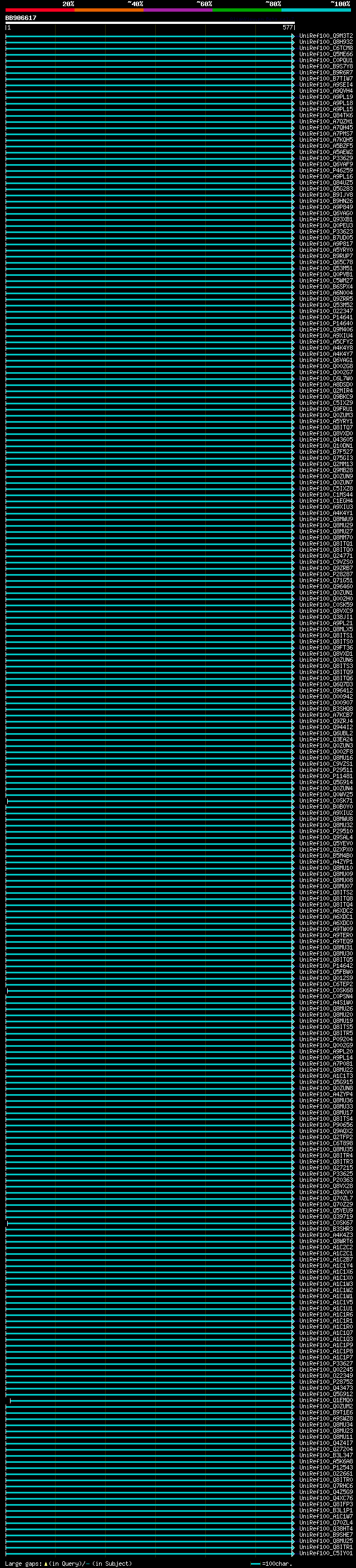Click the green ~80% identity legend segment
This screenshot has height=1568, width=356.
click(x=247, y=10)
